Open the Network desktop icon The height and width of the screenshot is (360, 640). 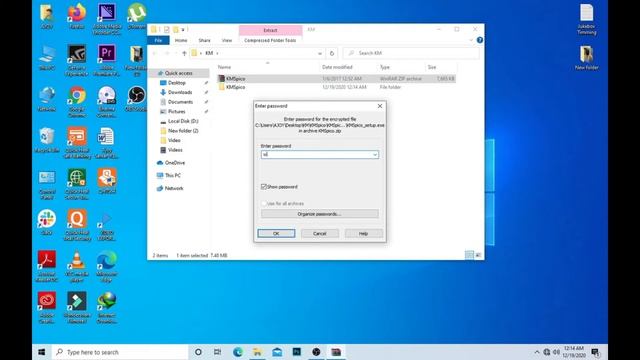coord(47,99)
